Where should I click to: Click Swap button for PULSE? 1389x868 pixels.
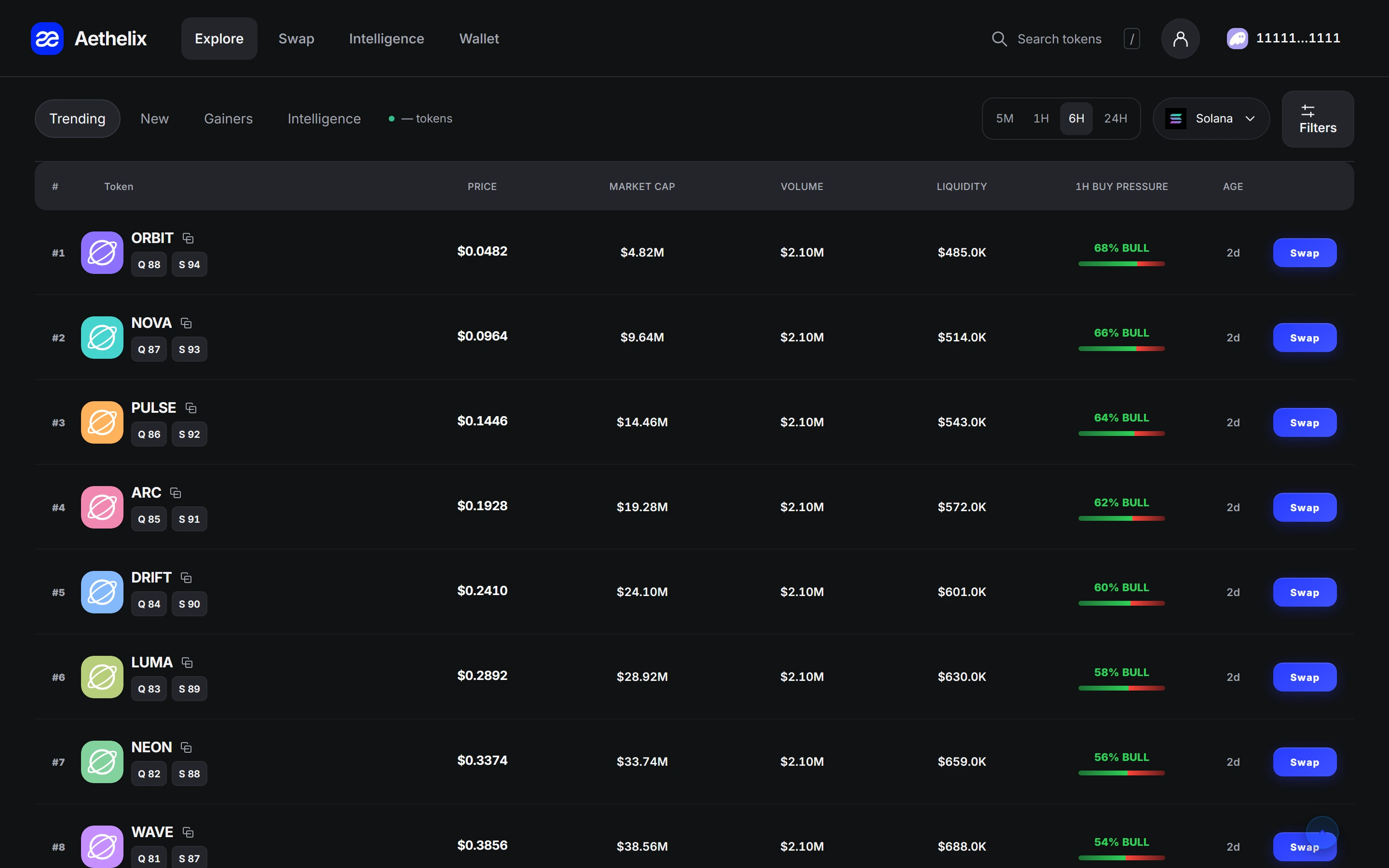click(x=1305, y=422)
